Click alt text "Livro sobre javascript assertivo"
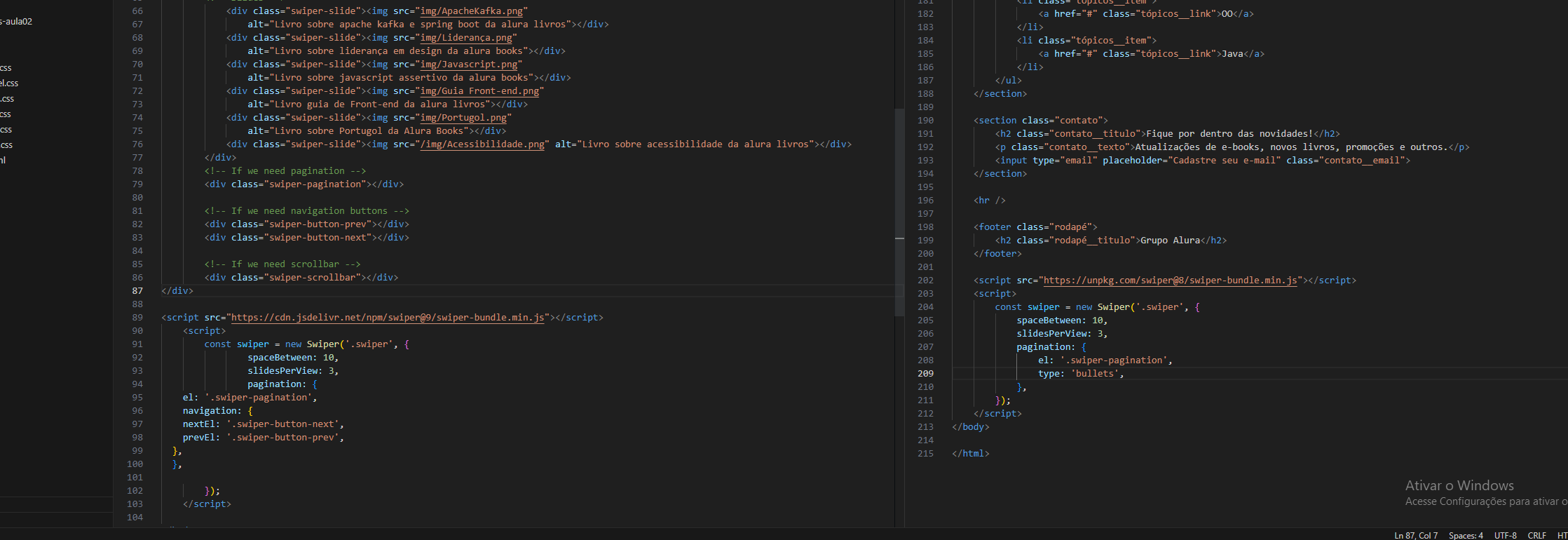The width and height of the screenshot is (1568, 540). point(358,78)
